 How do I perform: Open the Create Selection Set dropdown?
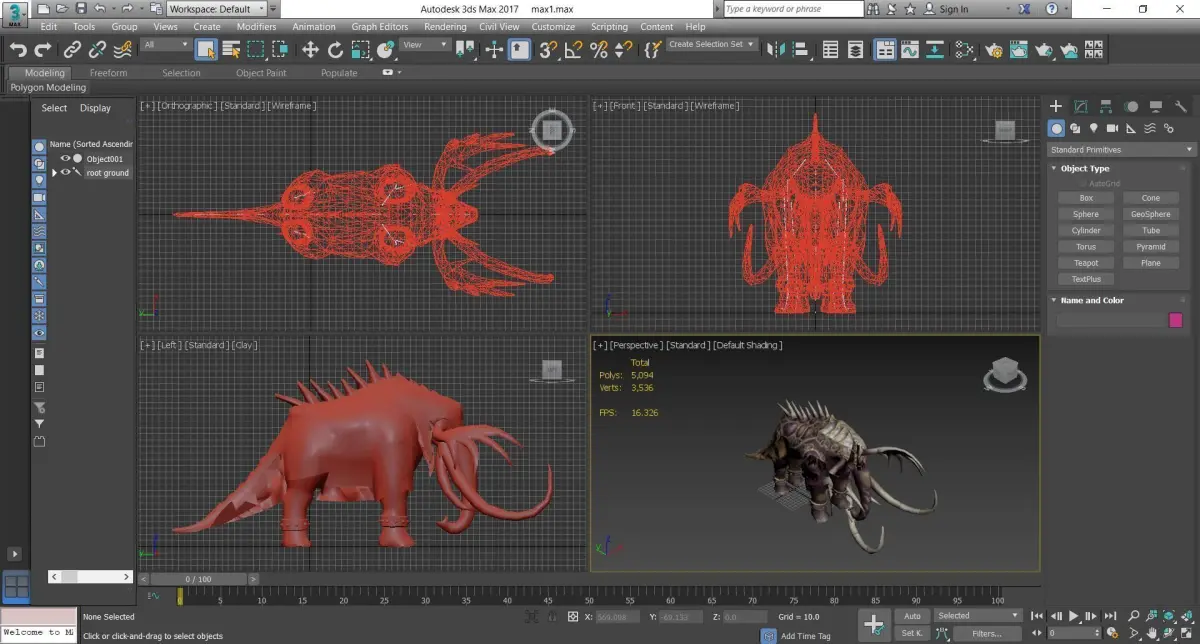point(713,45)
